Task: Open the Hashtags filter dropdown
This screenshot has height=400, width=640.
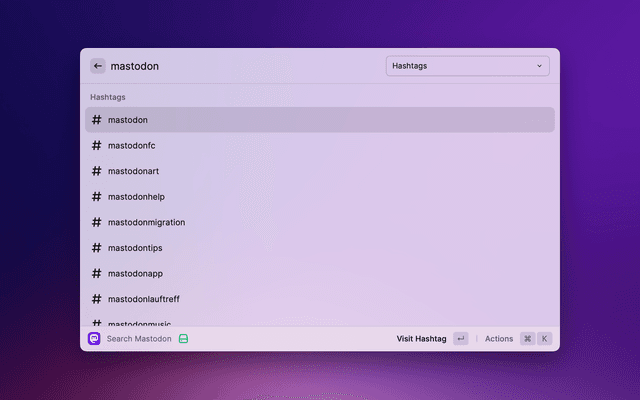Action: [467, 66]
